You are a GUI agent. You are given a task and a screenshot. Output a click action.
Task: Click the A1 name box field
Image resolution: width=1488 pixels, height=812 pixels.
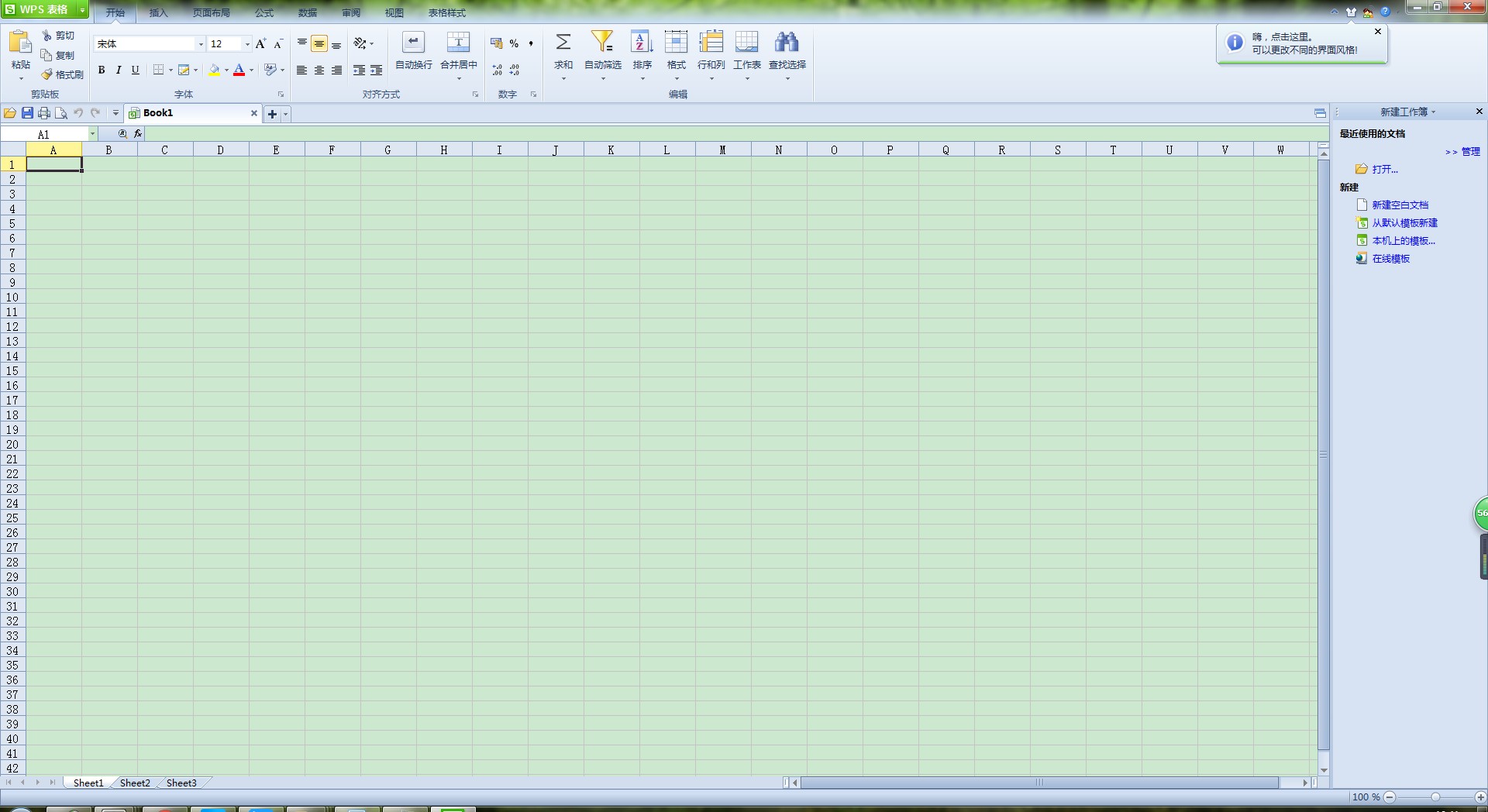44,134
